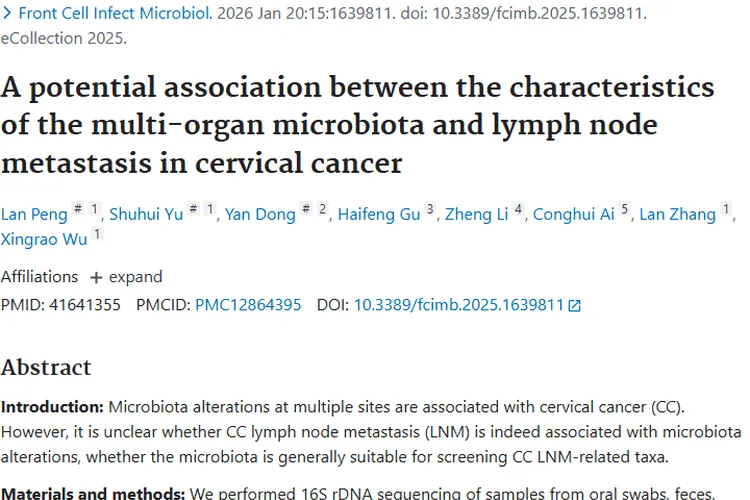The image size is (750, 500).
Task: Click affiliation superscript 2 beside Yan Dong
Action: point(322,209)
